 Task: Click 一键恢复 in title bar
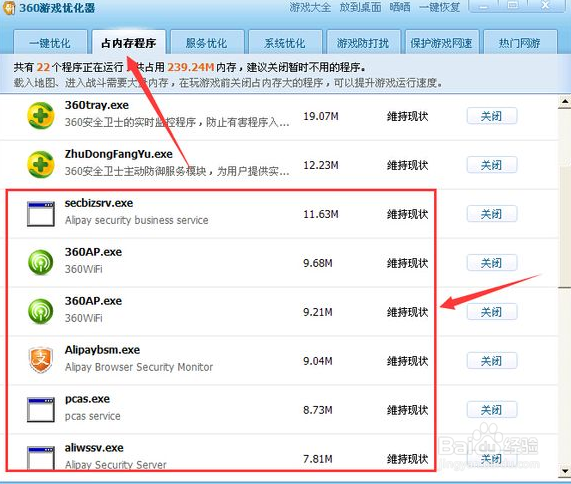(x=439, y=7)
